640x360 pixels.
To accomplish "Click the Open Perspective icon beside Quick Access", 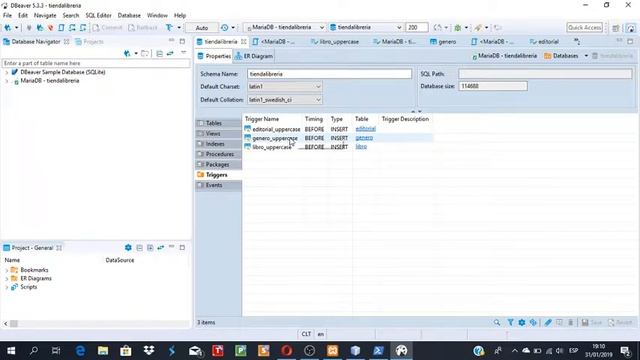I will (616, 28).
